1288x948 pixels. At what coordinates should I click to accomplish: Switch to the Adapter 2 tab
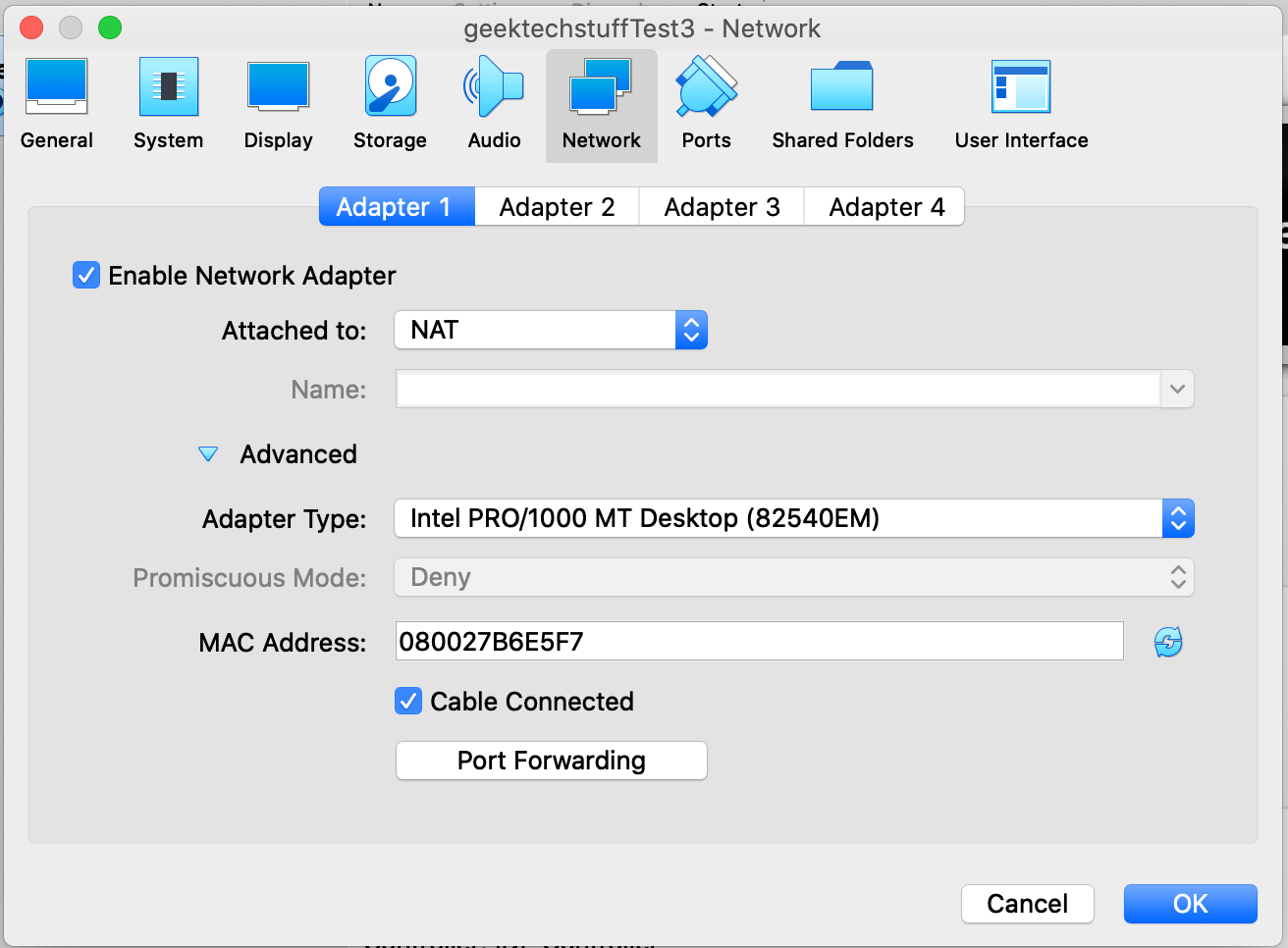click(557, 206)
